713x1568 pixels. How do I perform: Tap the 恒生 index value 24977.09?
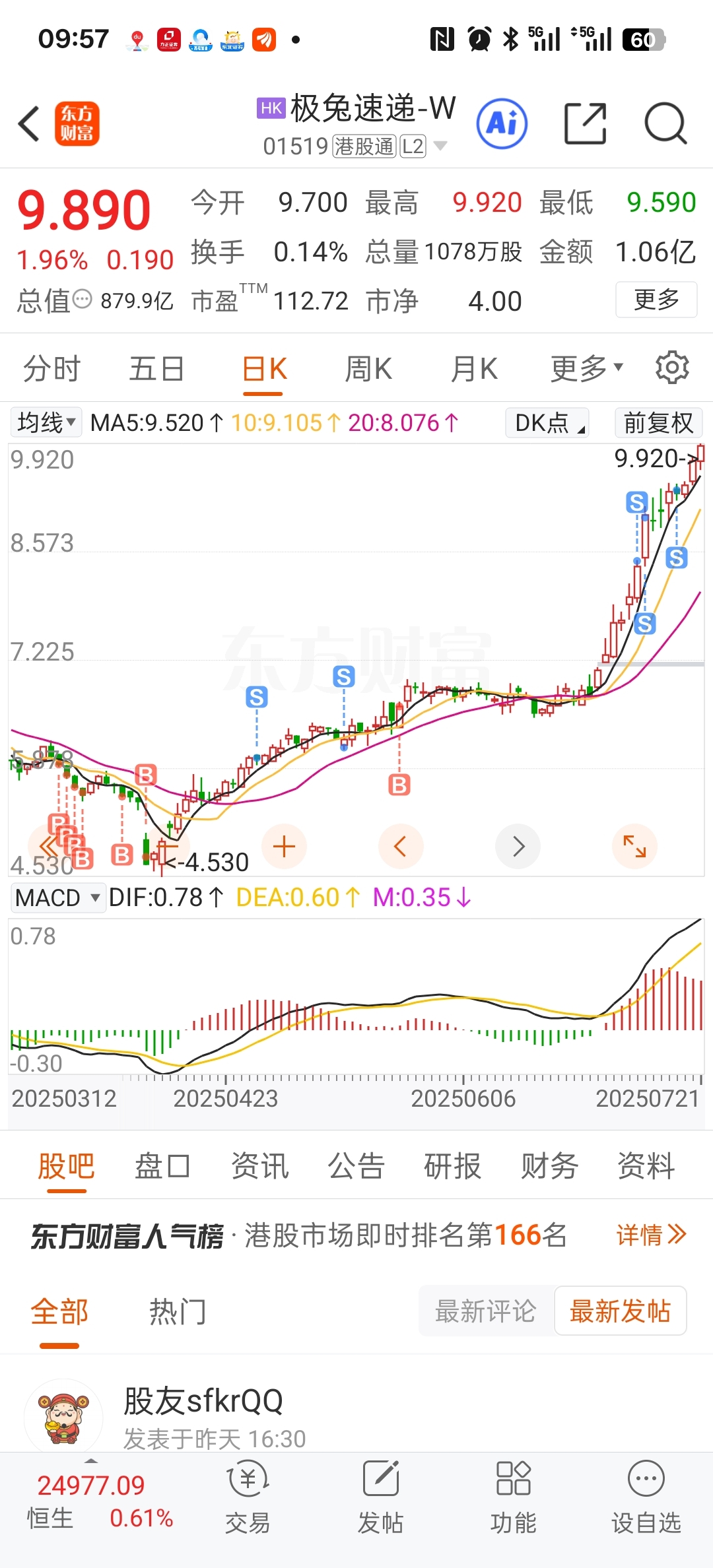(x=90, y=1485)
